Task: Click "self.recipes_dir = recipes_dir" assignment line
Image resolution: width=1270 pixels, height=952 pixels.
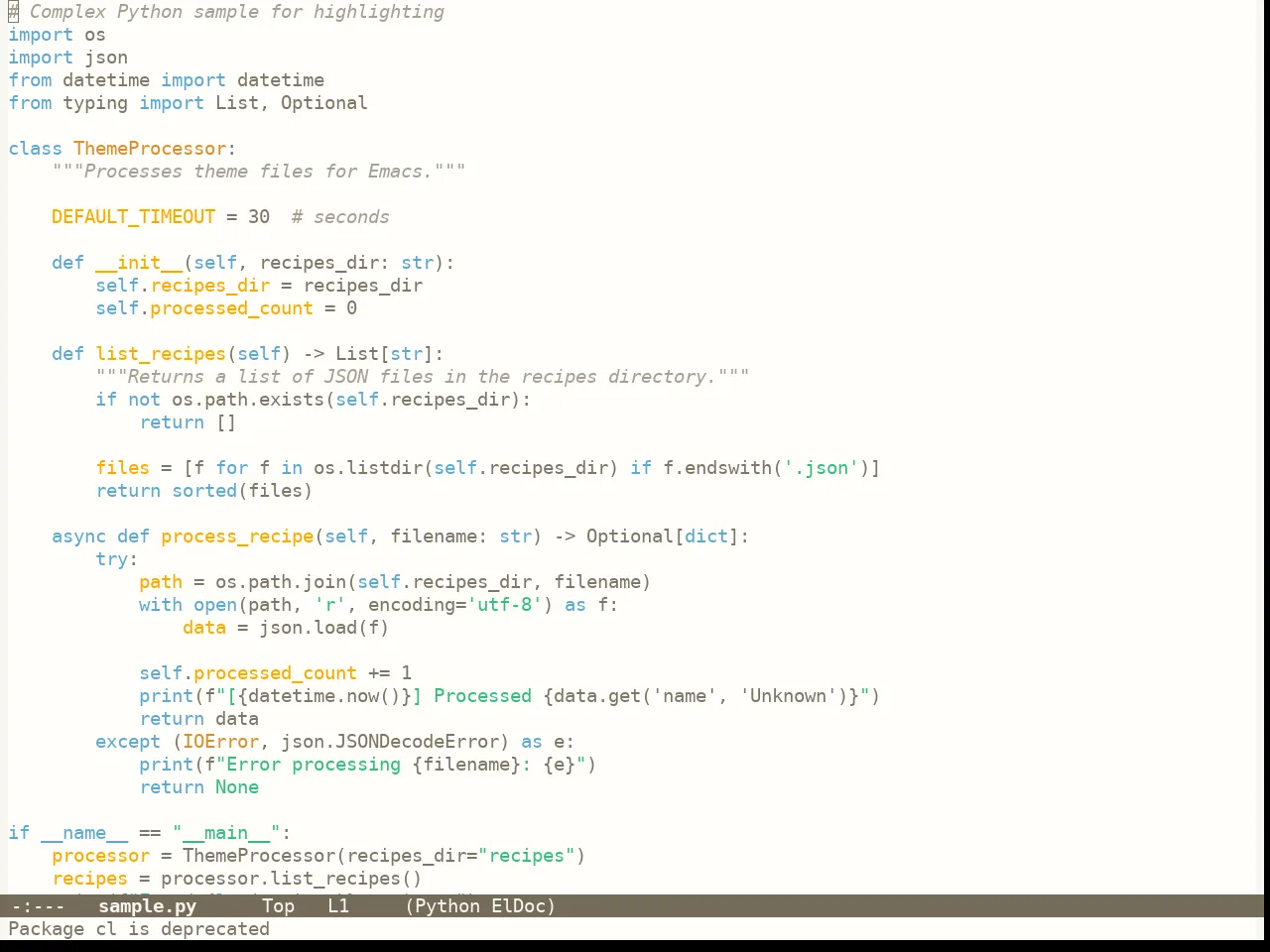Action: click(x=259, y=286)
